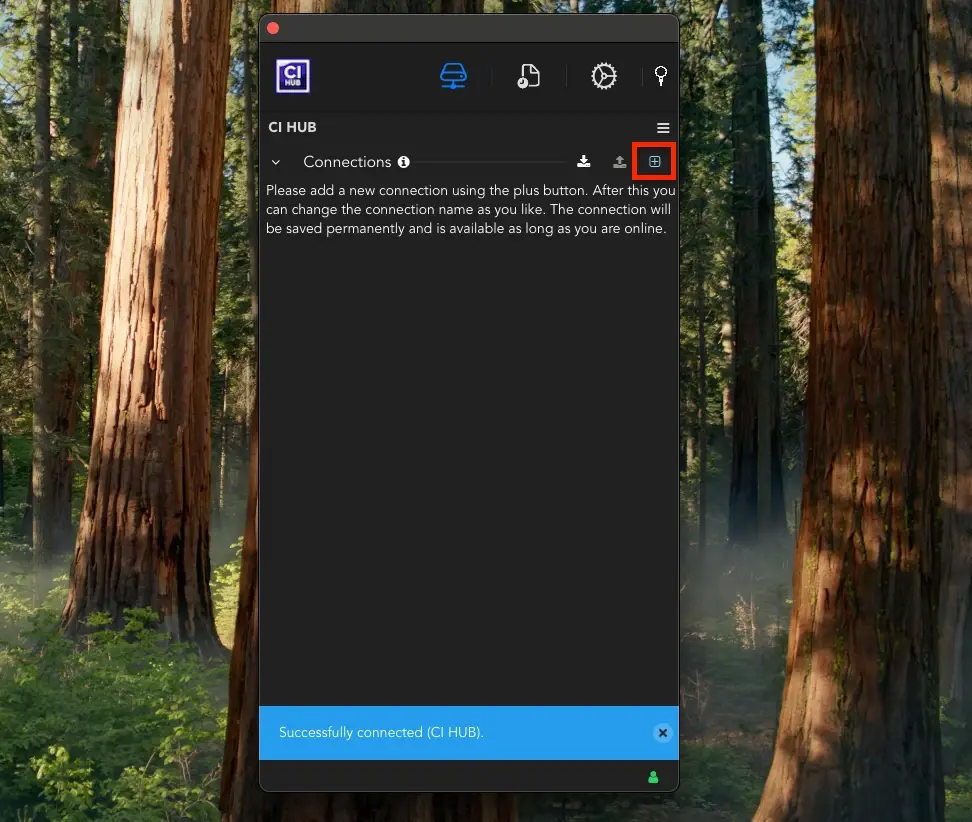Open the document assets tab icon
The height and width of the screenshot is (822, 972).
tap(528, 76)
